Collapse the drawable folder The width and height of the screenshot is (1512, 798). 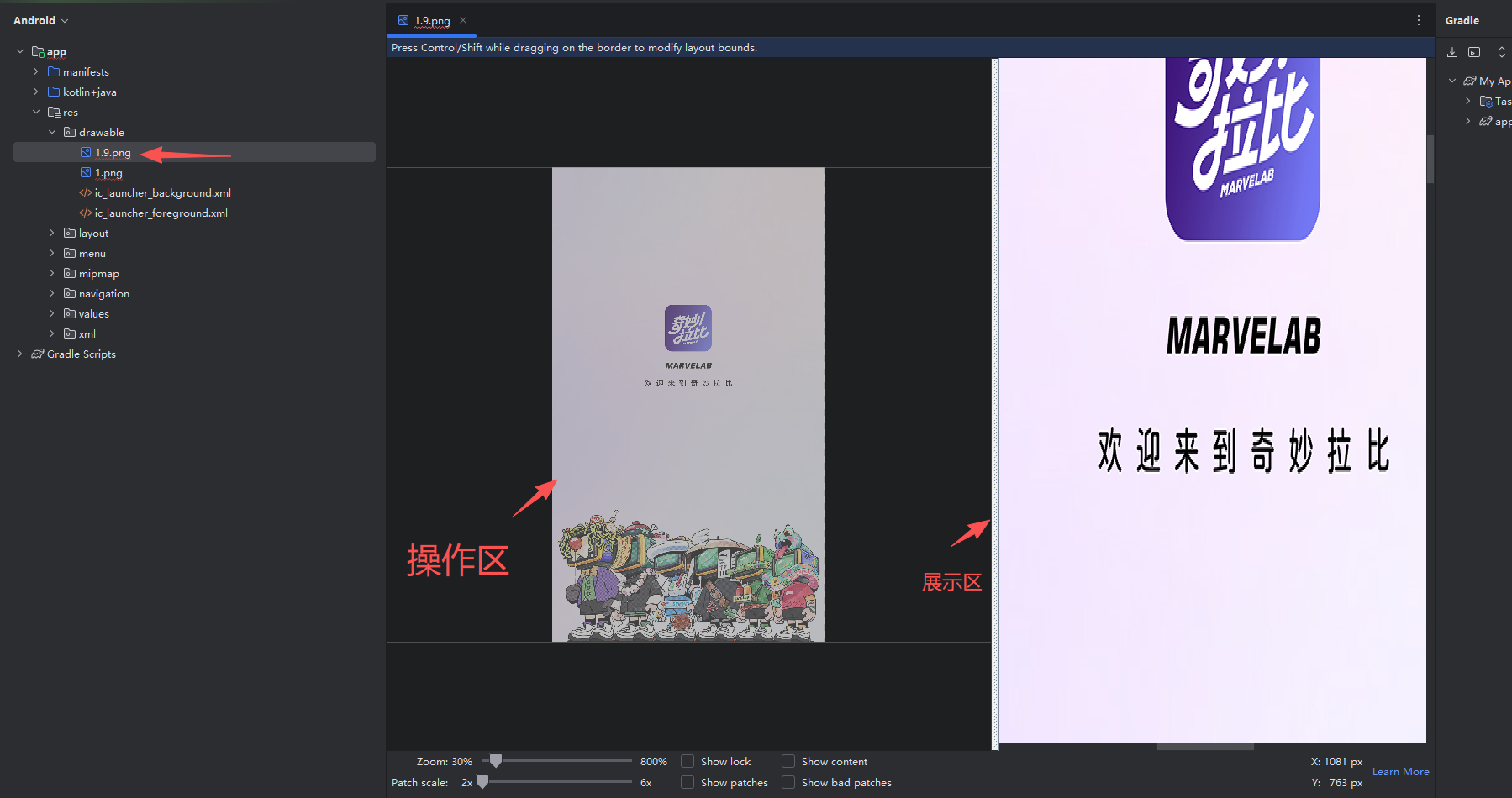pos(52,132)
